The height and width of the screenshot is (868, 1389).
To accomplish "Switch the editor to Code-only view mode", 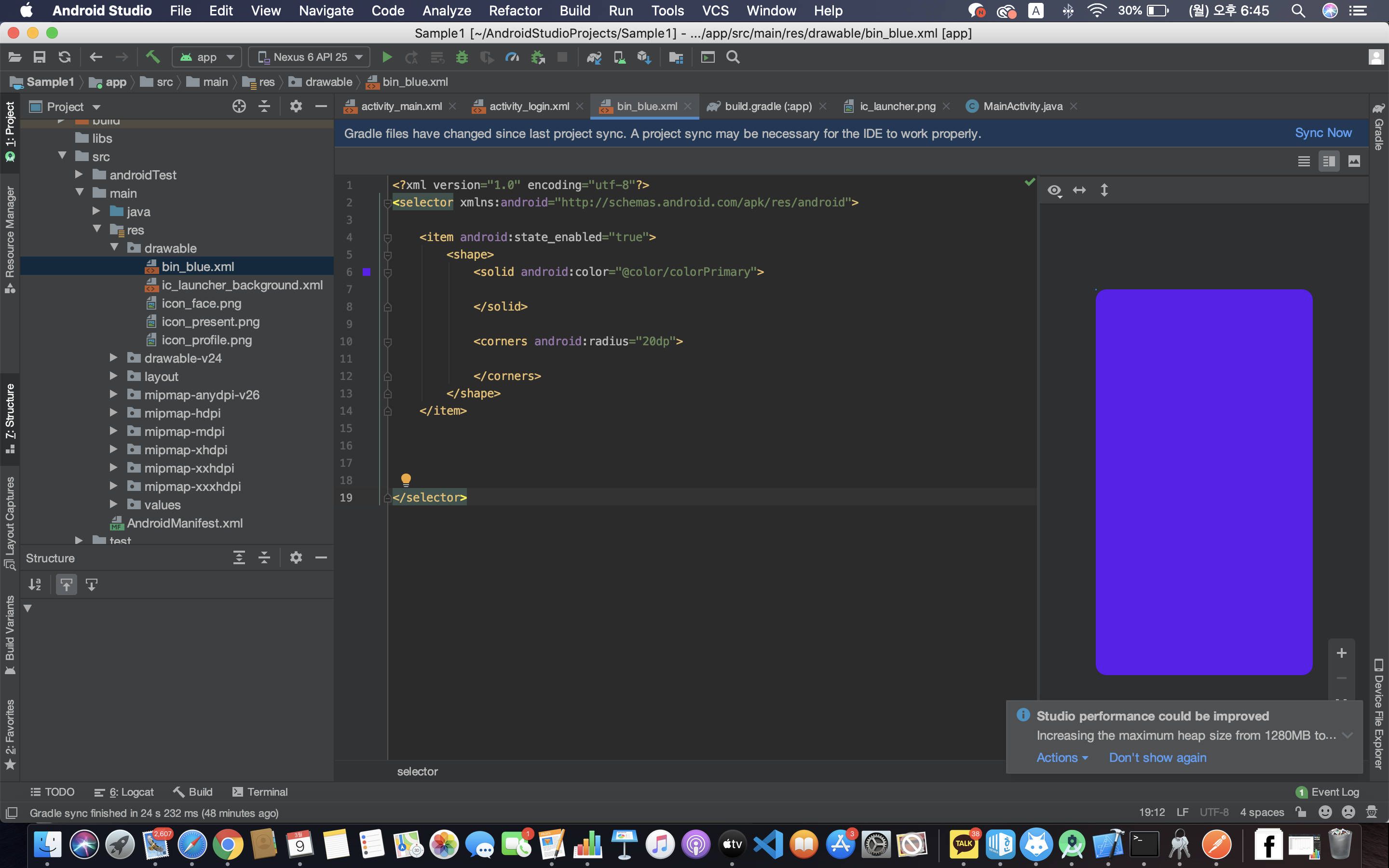I will pyautogui.click(x=1304, y=162).
